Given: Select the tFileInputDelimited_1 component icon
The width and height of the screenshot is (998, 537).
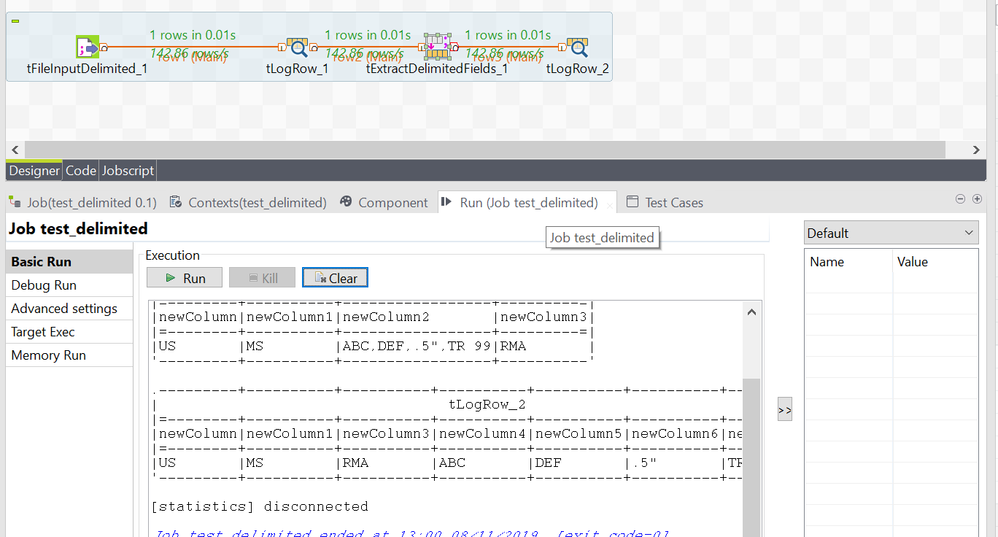Looking at the screenshot, I should pos(88,48).
